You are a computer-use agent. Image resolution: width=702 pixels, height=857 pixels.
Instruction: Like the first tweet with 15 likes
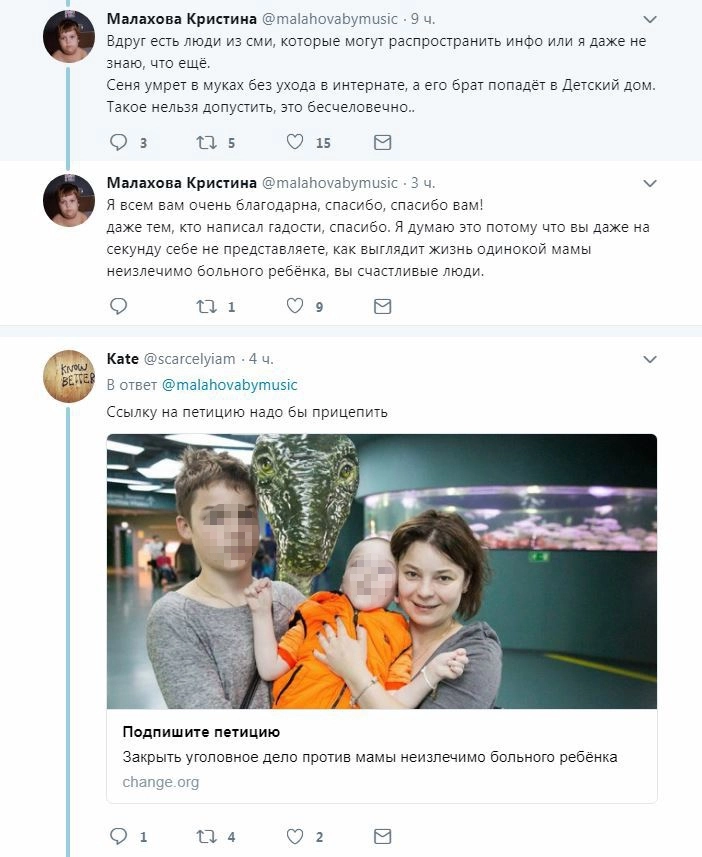pos(295,143)
